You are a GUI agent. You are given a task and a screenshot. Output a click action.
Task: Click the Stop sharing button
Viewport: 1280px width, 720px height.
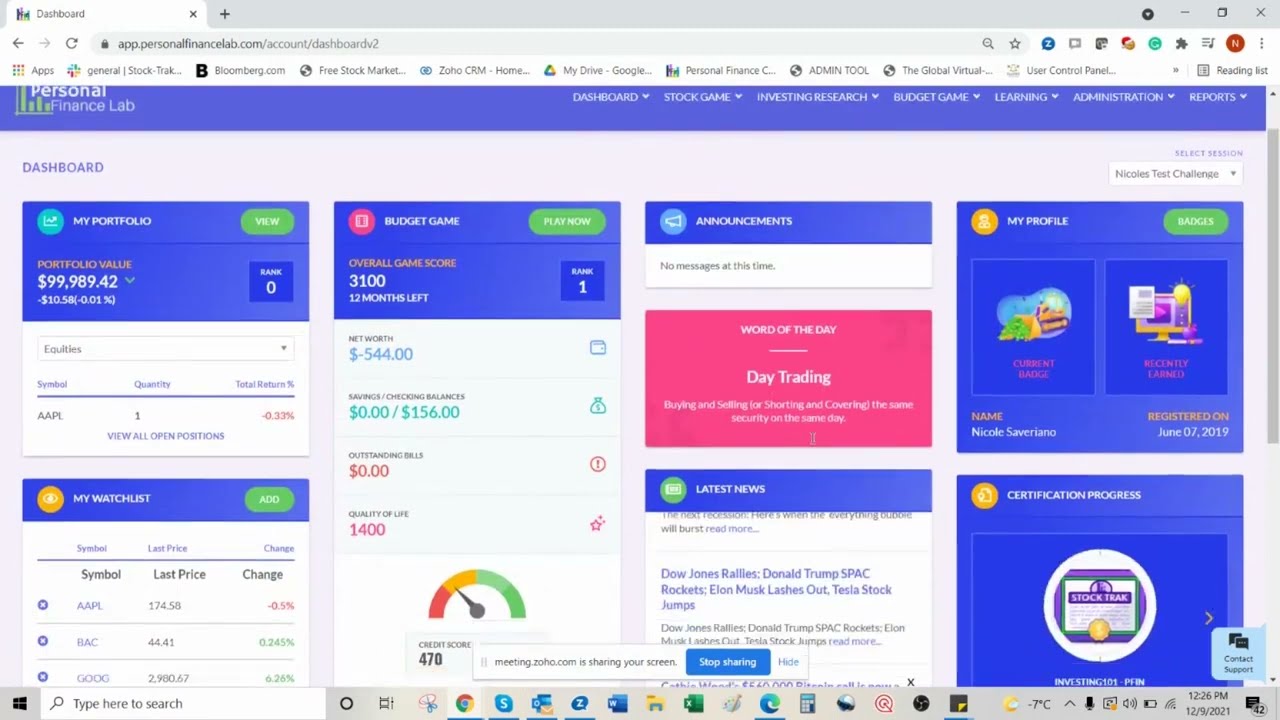point(727,662)
